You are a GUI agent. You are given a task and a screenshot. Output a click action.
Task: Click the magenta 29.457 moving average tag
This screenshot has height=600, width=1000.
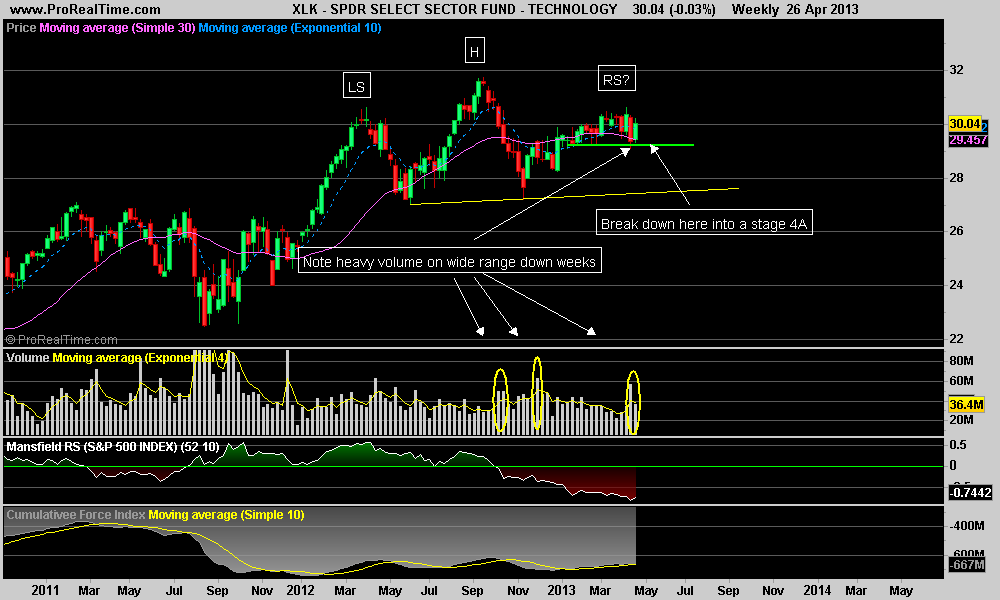click(x=967, y=140)
